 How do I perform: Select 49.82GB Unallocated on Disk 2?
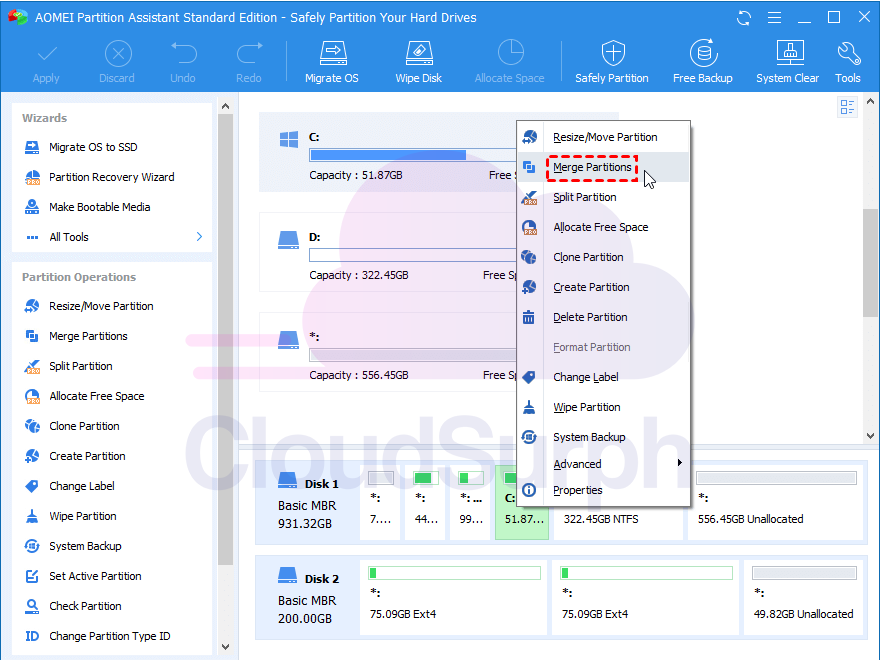[x=803, y=597]
